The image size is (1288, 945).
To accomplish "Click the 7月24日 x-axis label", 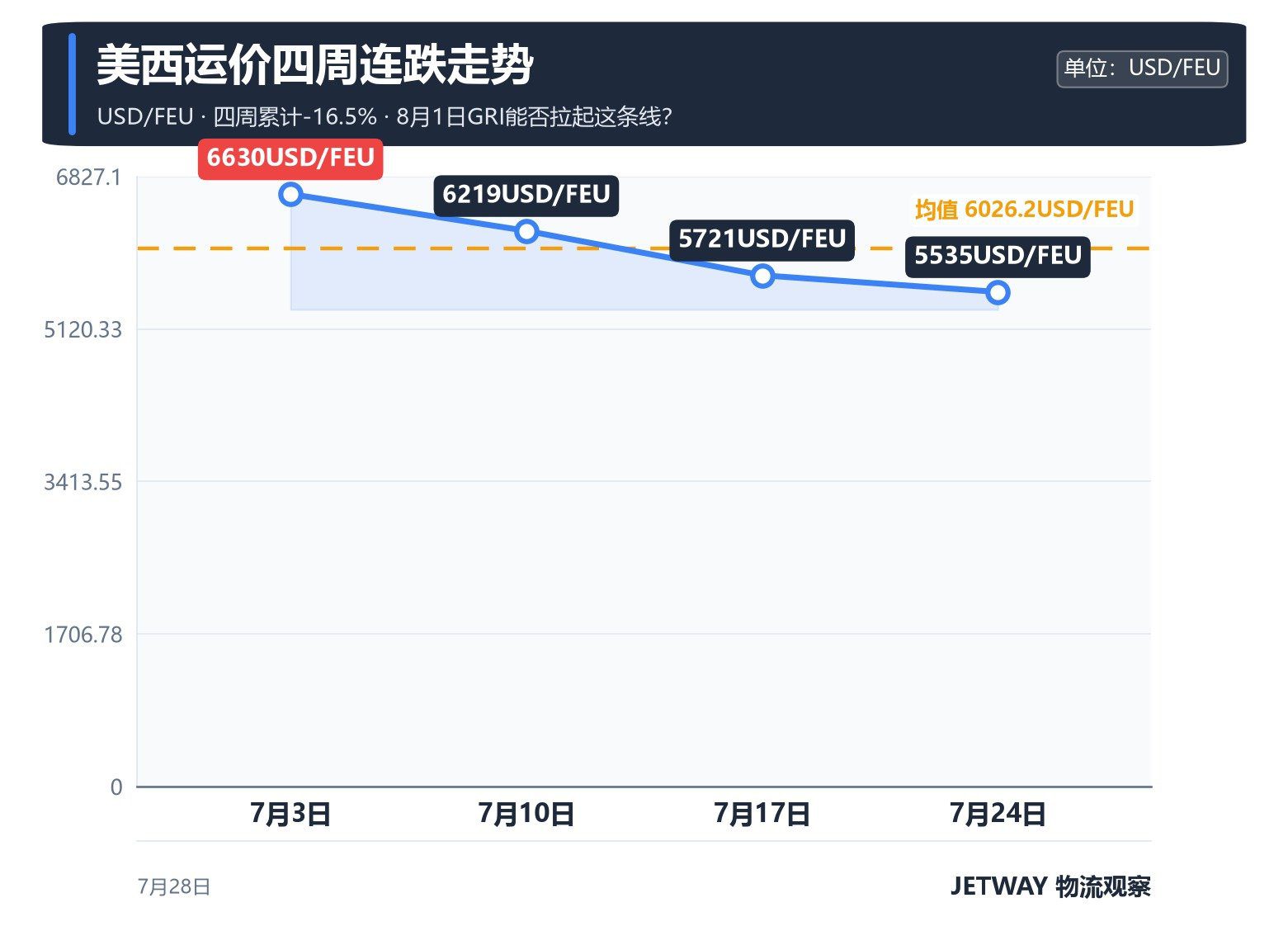I will click(x=998, y=814).
